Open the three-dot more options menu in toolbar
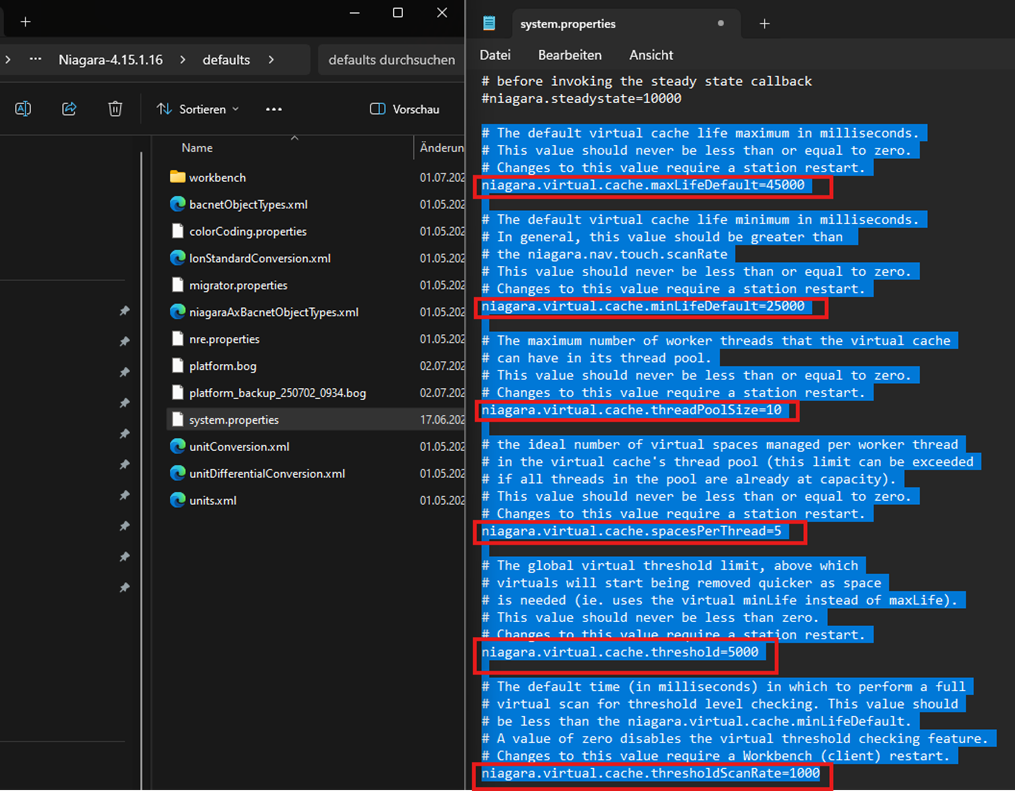The height and width of the screenshot is (791, 1015). (274, 109)
